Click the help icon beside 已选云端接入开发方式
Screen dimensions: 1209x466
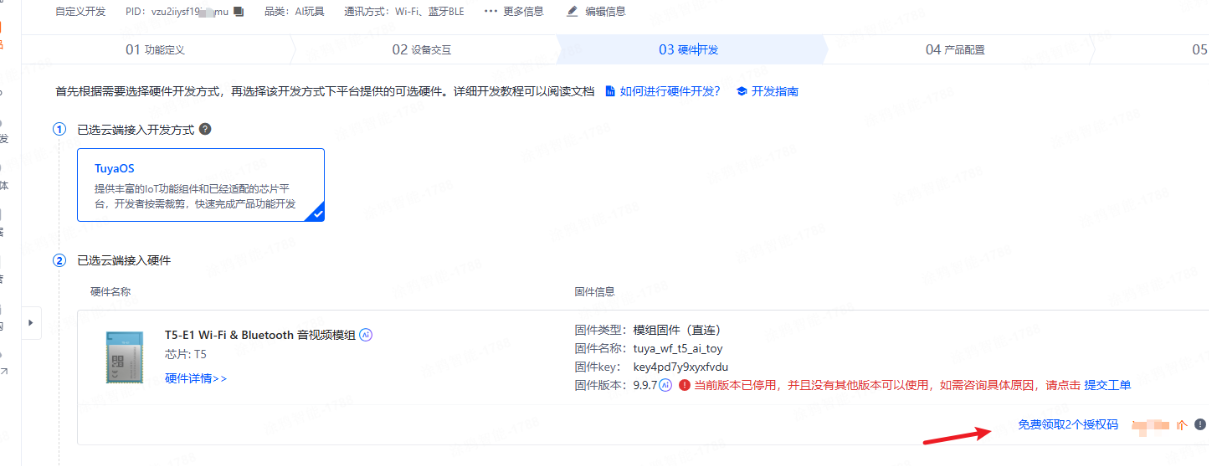click(x=205, y=130)
